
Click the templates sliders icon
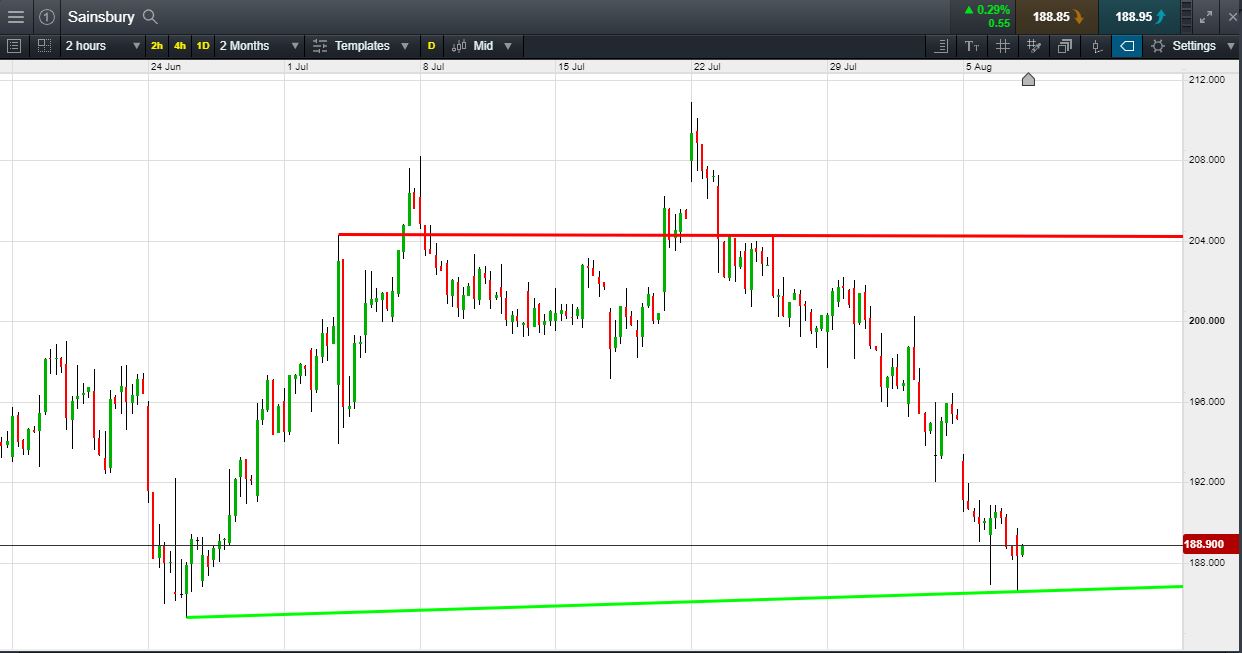click(320, 46)
